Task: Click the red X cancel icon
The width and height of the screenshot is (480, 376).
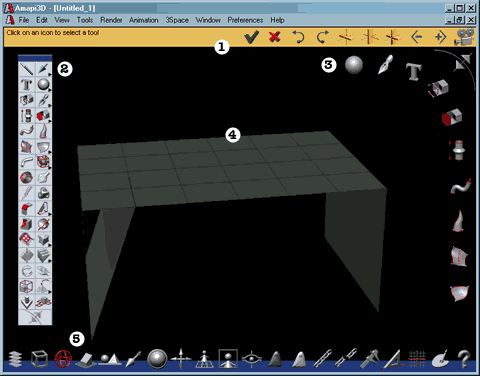Action: click(x=274, y=36)
